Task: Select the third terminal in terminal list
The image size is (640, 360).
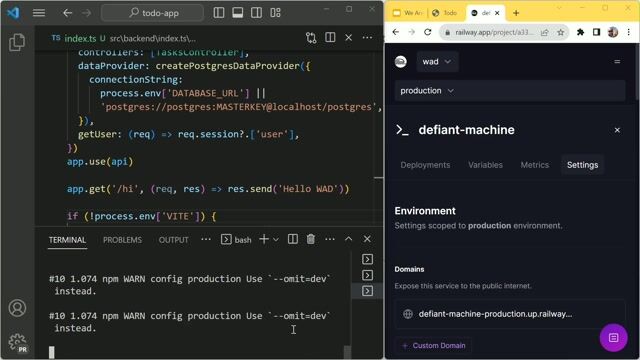Action: pyautogui.click(x=367, y=291)
